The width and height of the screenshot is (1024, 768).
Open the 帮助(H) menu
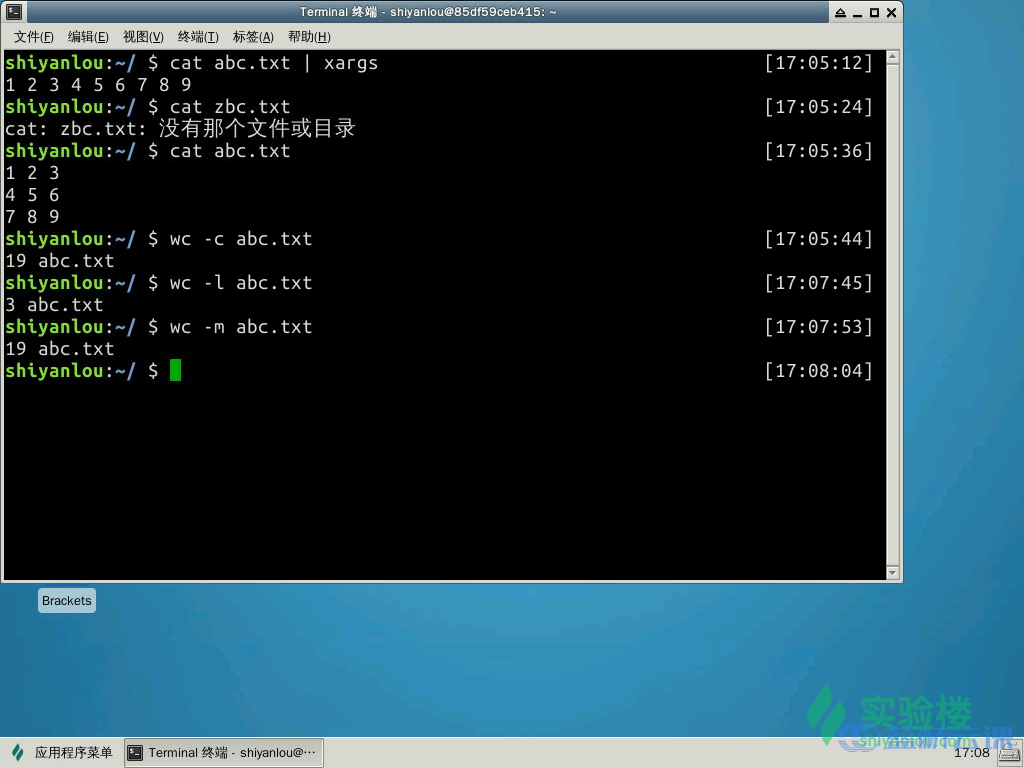[x=309, y=37]
